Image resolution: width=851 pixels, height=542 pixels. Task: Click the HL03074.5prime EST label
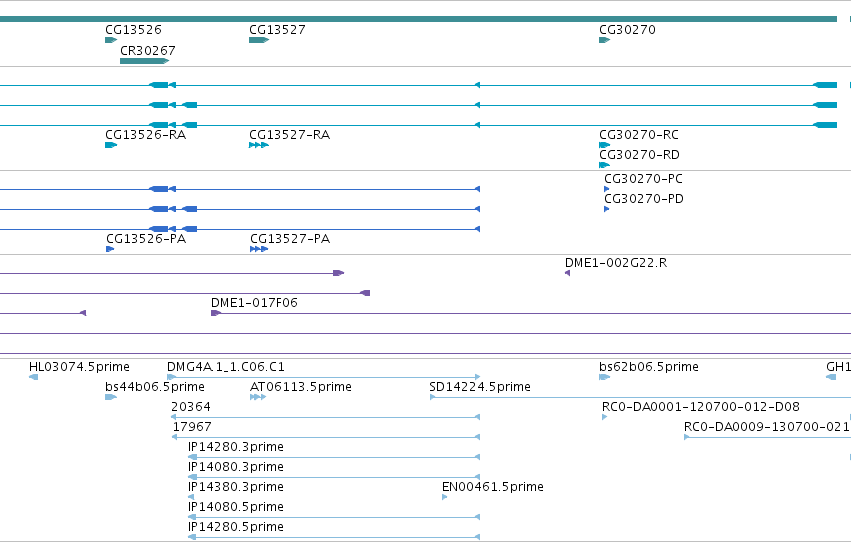coord(79,367)
